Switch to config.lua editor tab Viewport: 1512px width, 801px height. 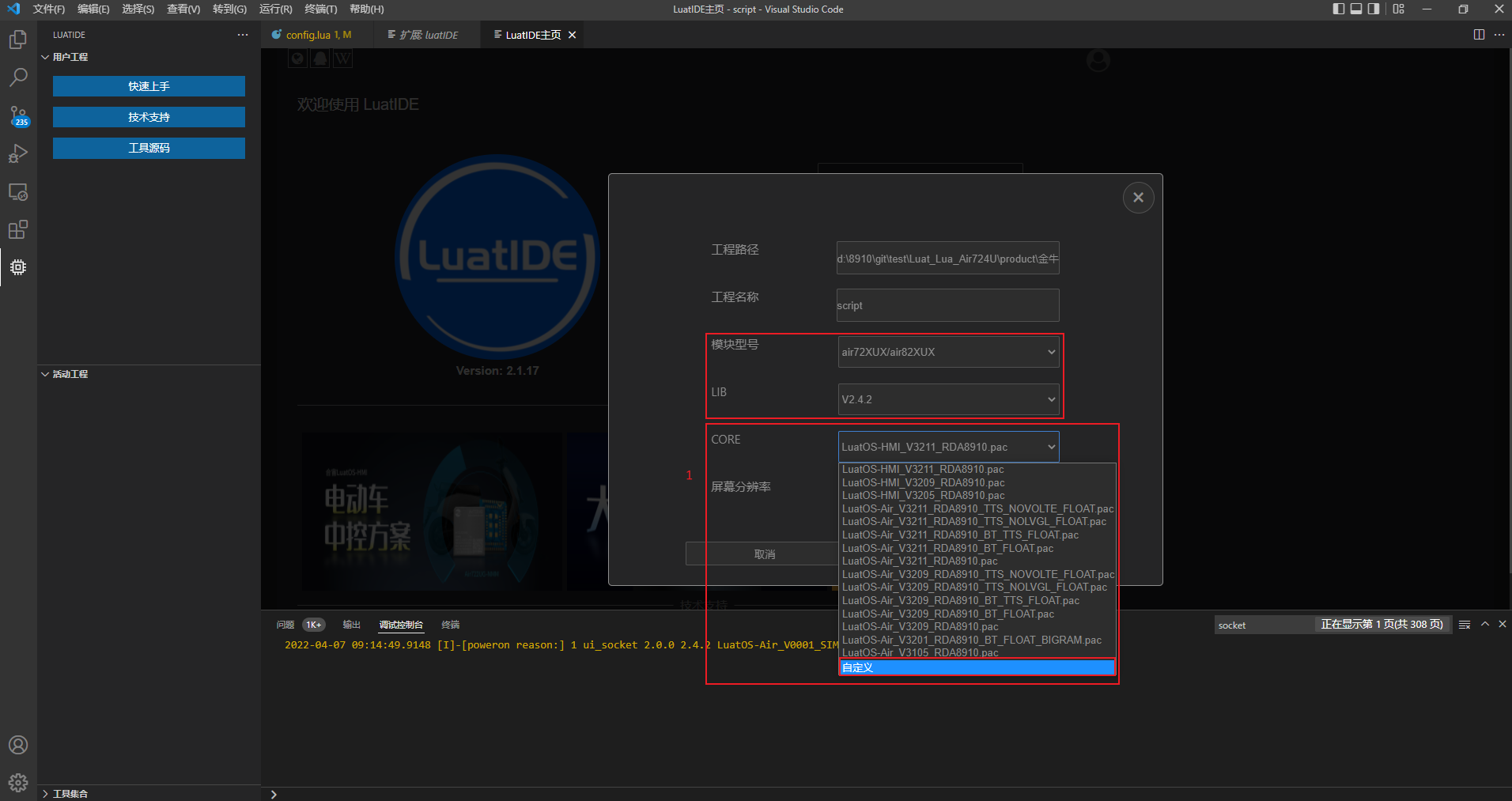click(x=318, y=35)
